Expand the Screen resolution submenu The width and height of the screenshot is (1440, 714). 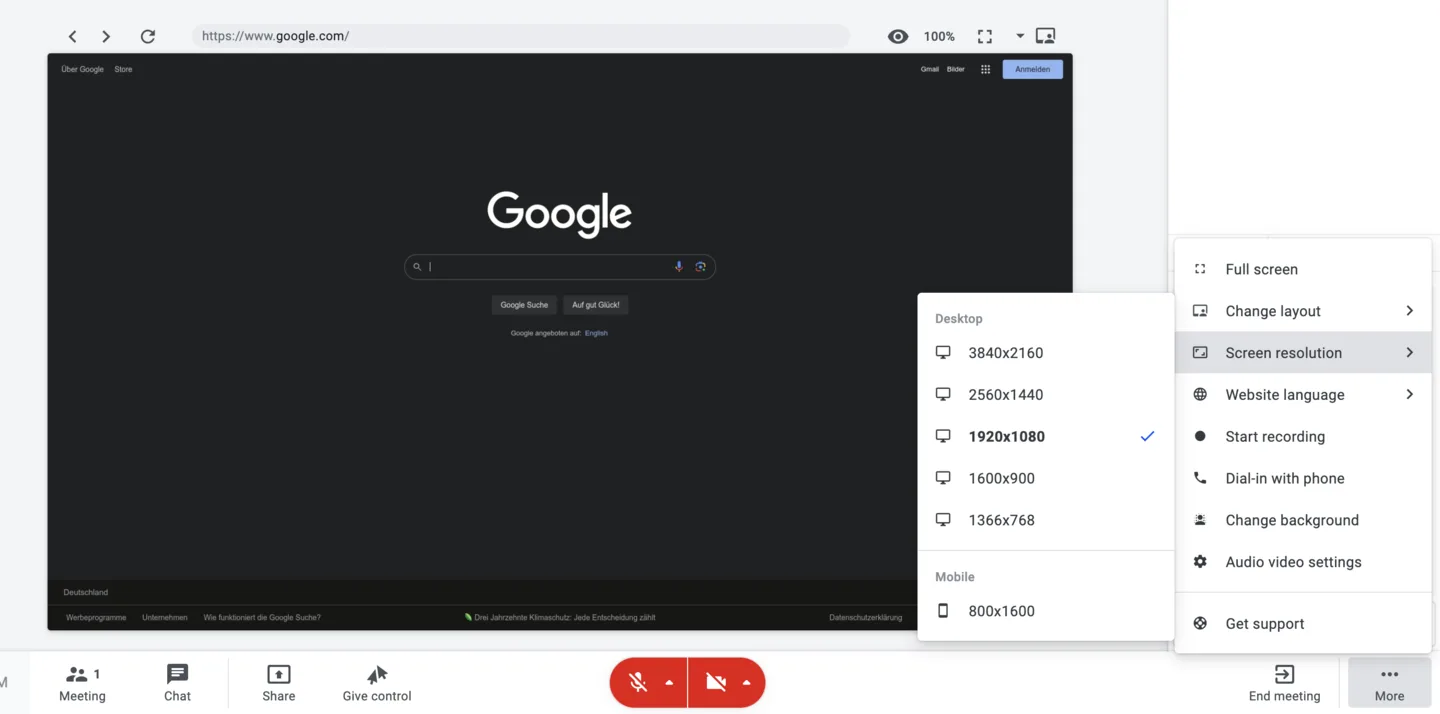(x=1303, y=353)
